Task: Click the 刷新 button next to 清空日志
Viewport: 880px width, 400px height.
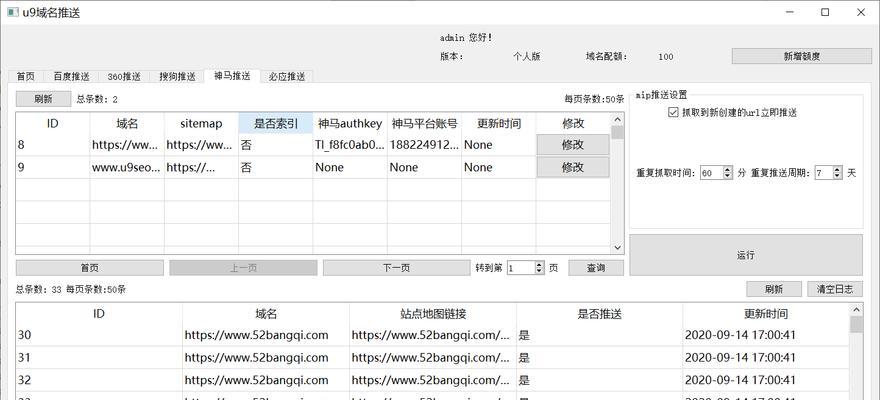Action: tap(774, 289)
